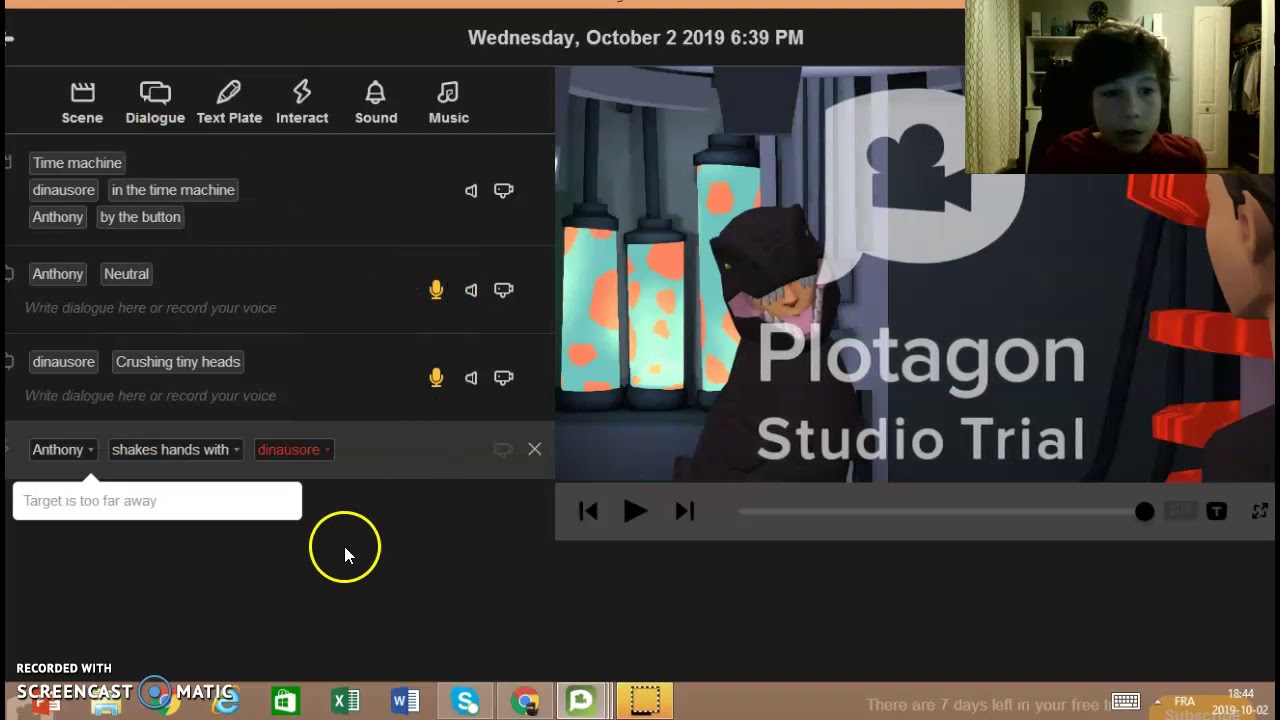Click the date and time header

point(635,37)
